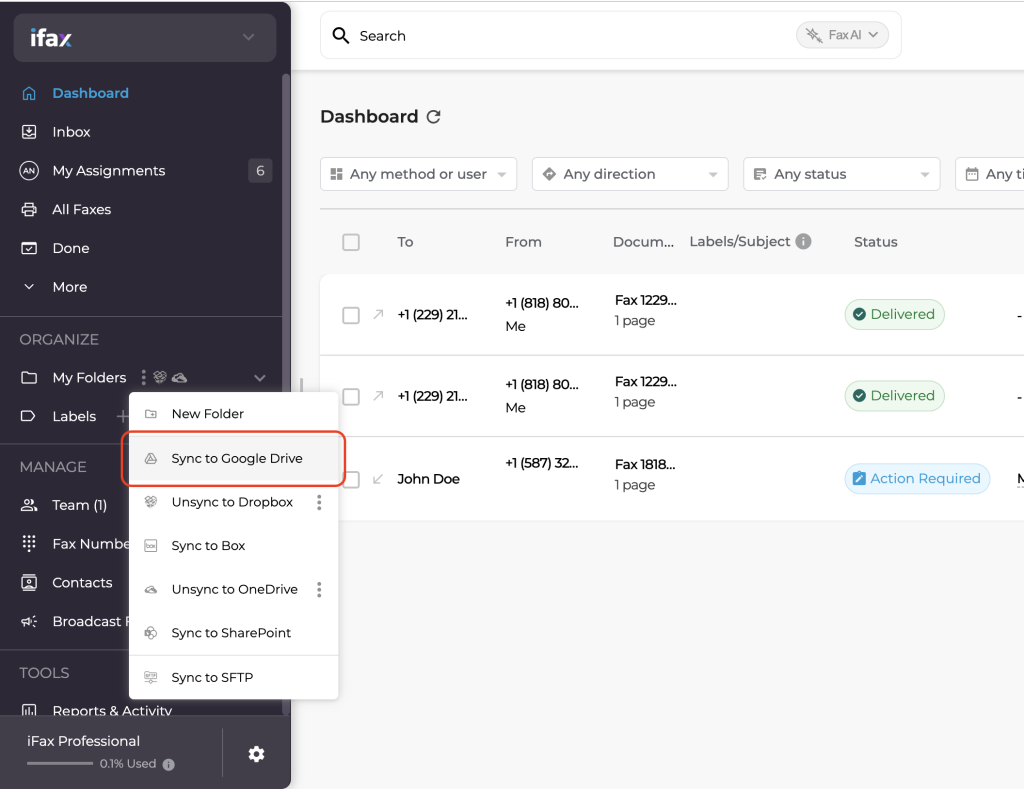Open Any direction filter dropdown

[630, 174]
